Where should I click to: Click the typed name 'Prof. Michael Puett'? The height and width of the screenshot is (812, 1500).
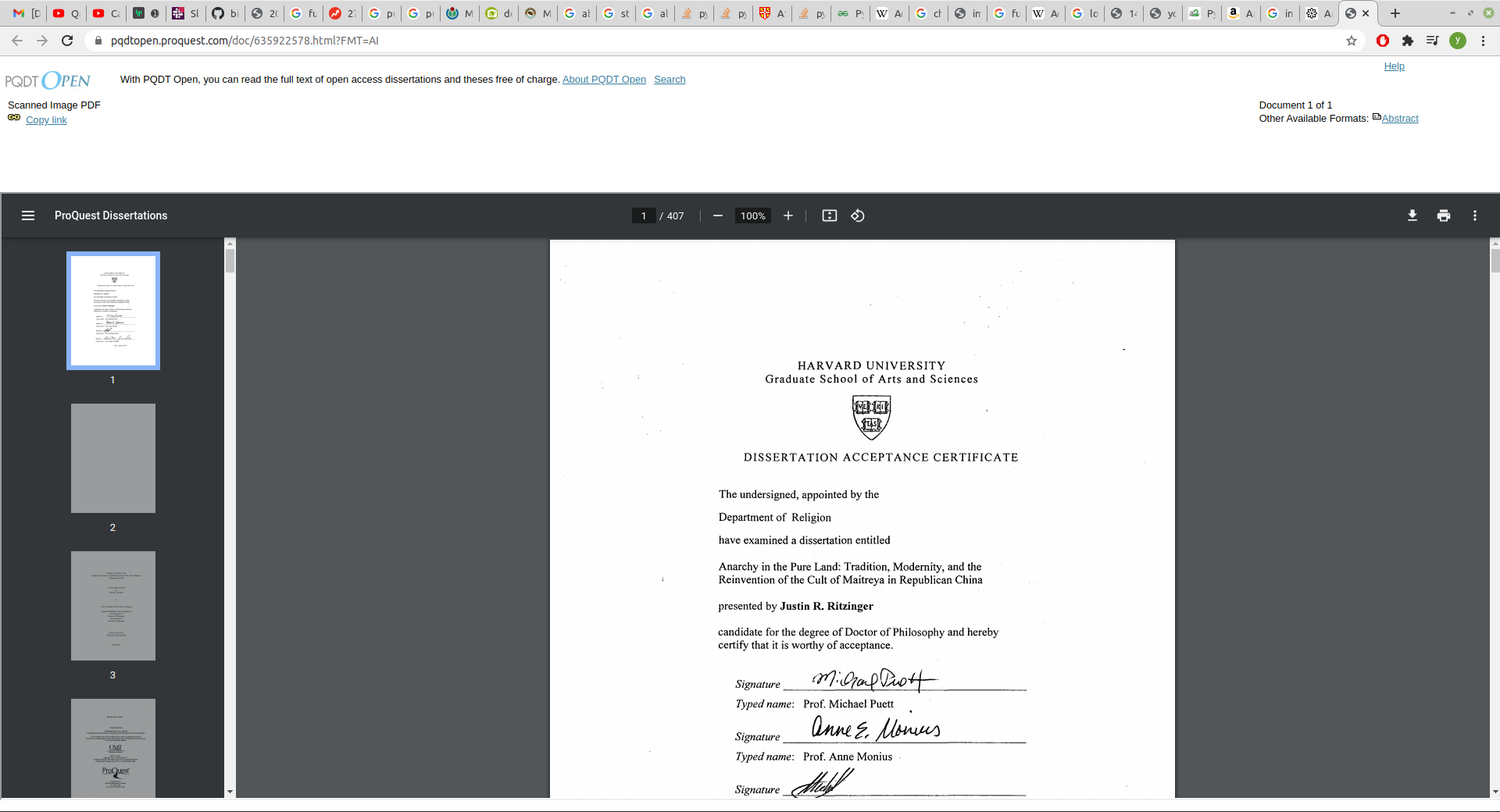[x=848, y=704]
